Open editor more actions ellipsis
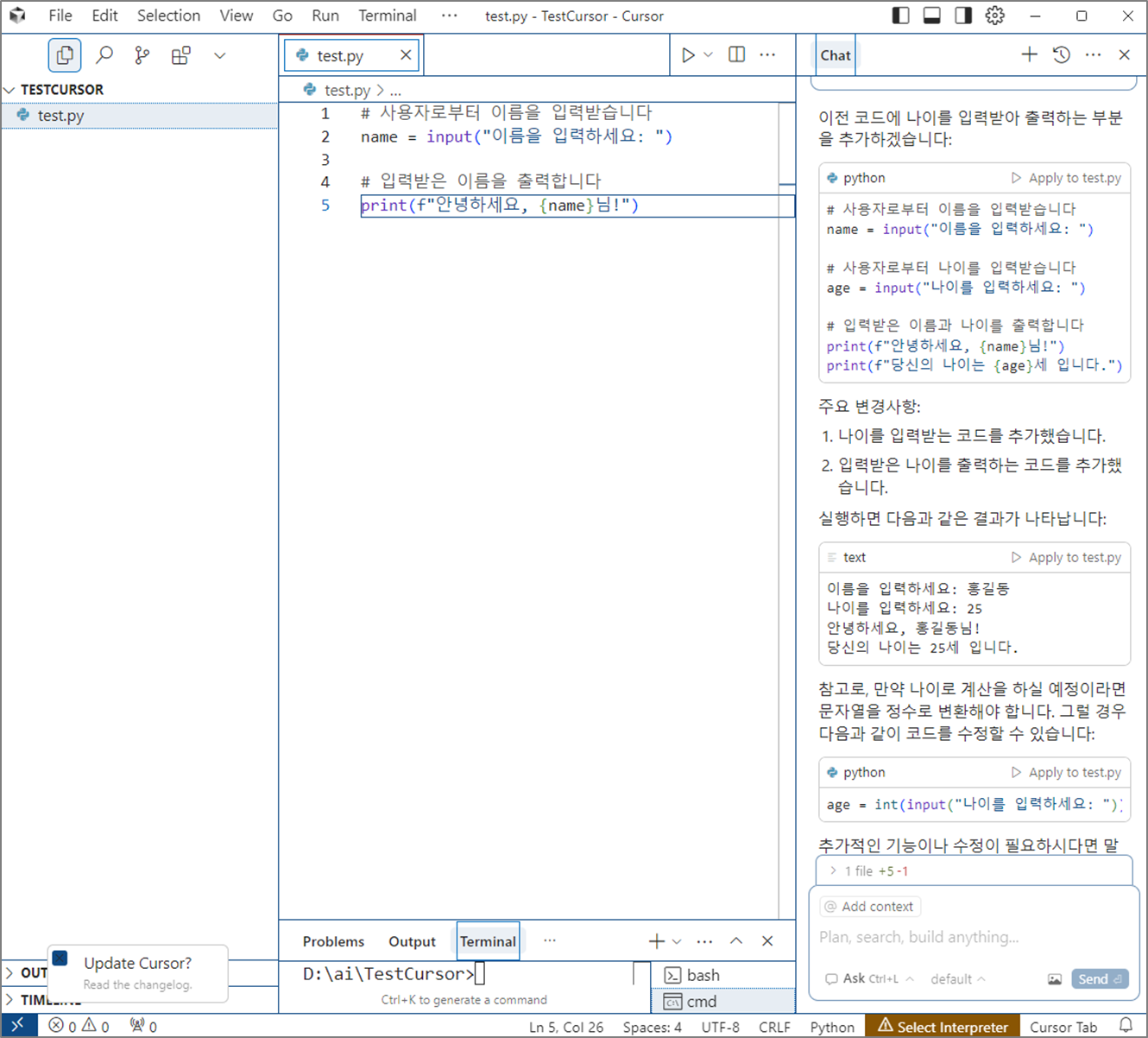 pyautogui.click(x=767, y=54)
